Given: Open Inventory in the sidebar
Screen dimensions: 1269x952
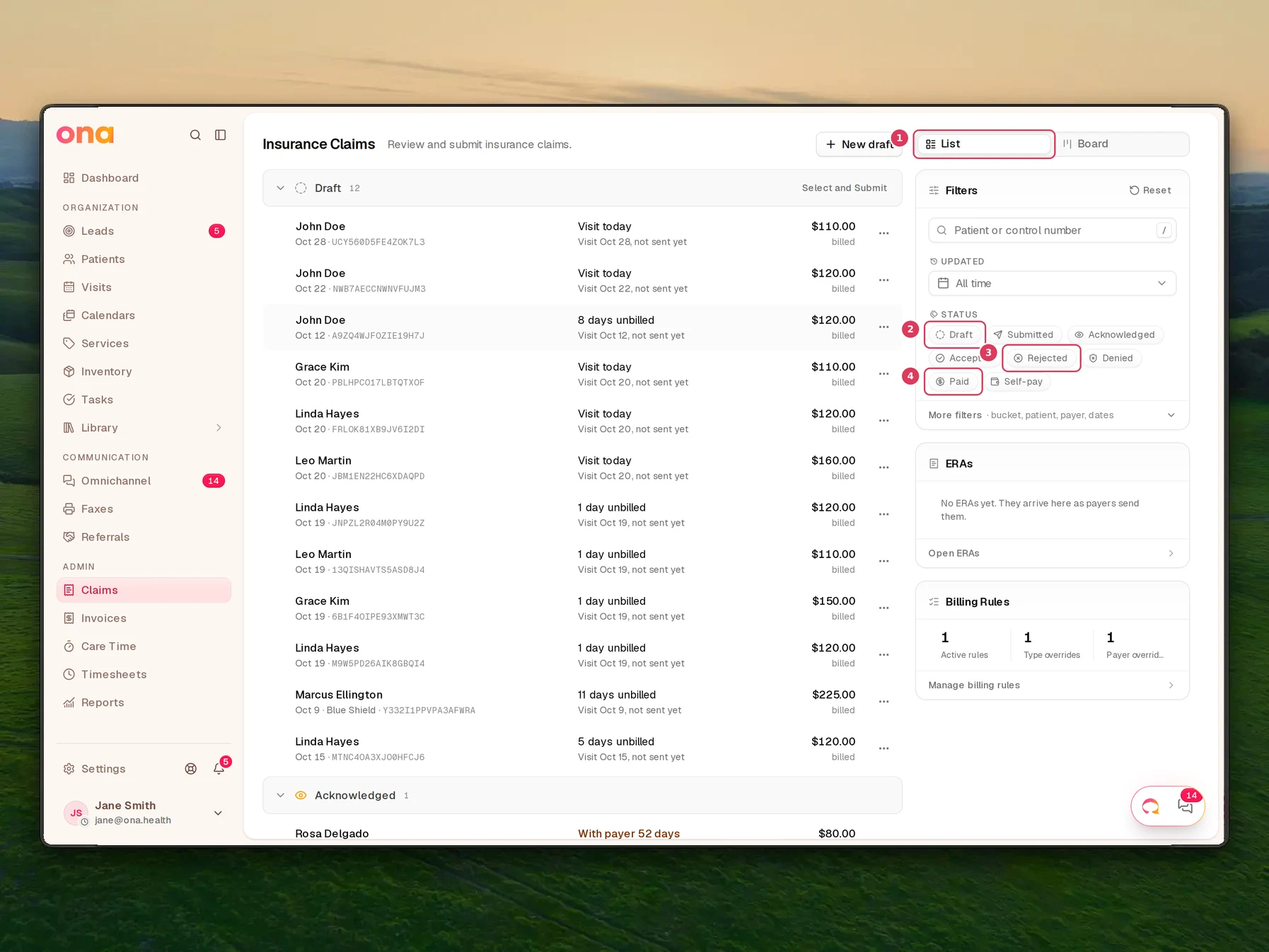Looking at the screenshot, I should click(144, 372).
